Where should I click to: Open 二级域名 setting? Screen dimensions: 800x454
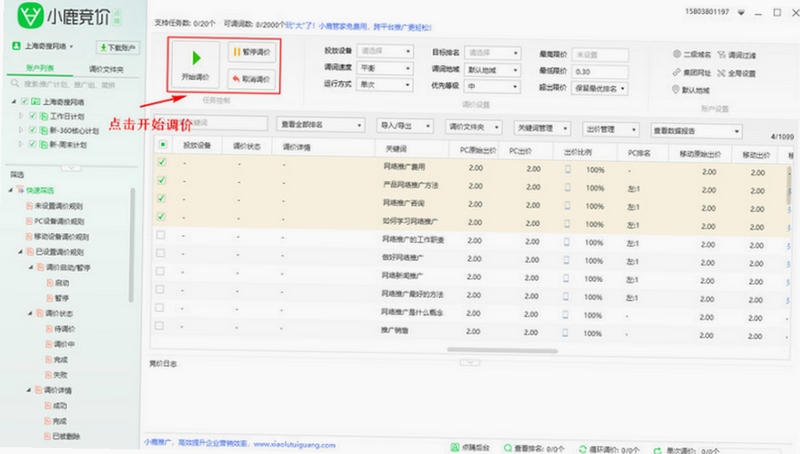[x=691, y=54]
